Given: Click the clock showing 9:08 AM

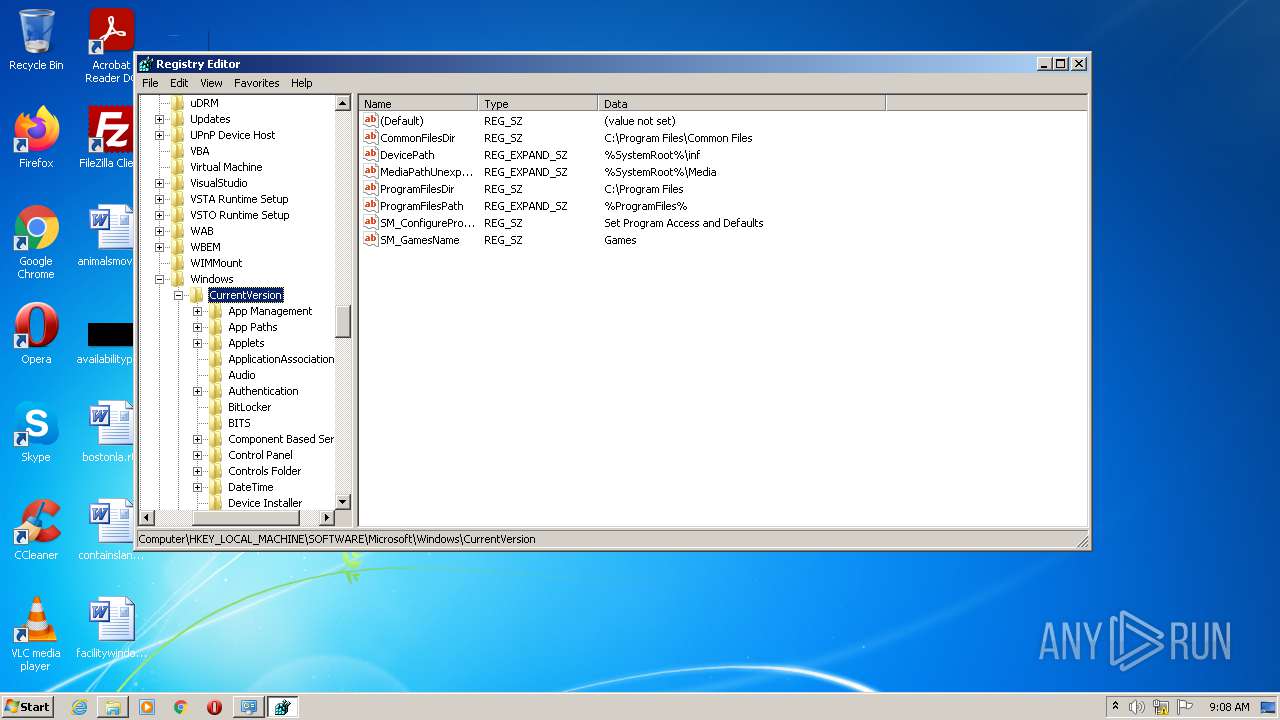Looking at the screenshot, I should pos(1229,707).
